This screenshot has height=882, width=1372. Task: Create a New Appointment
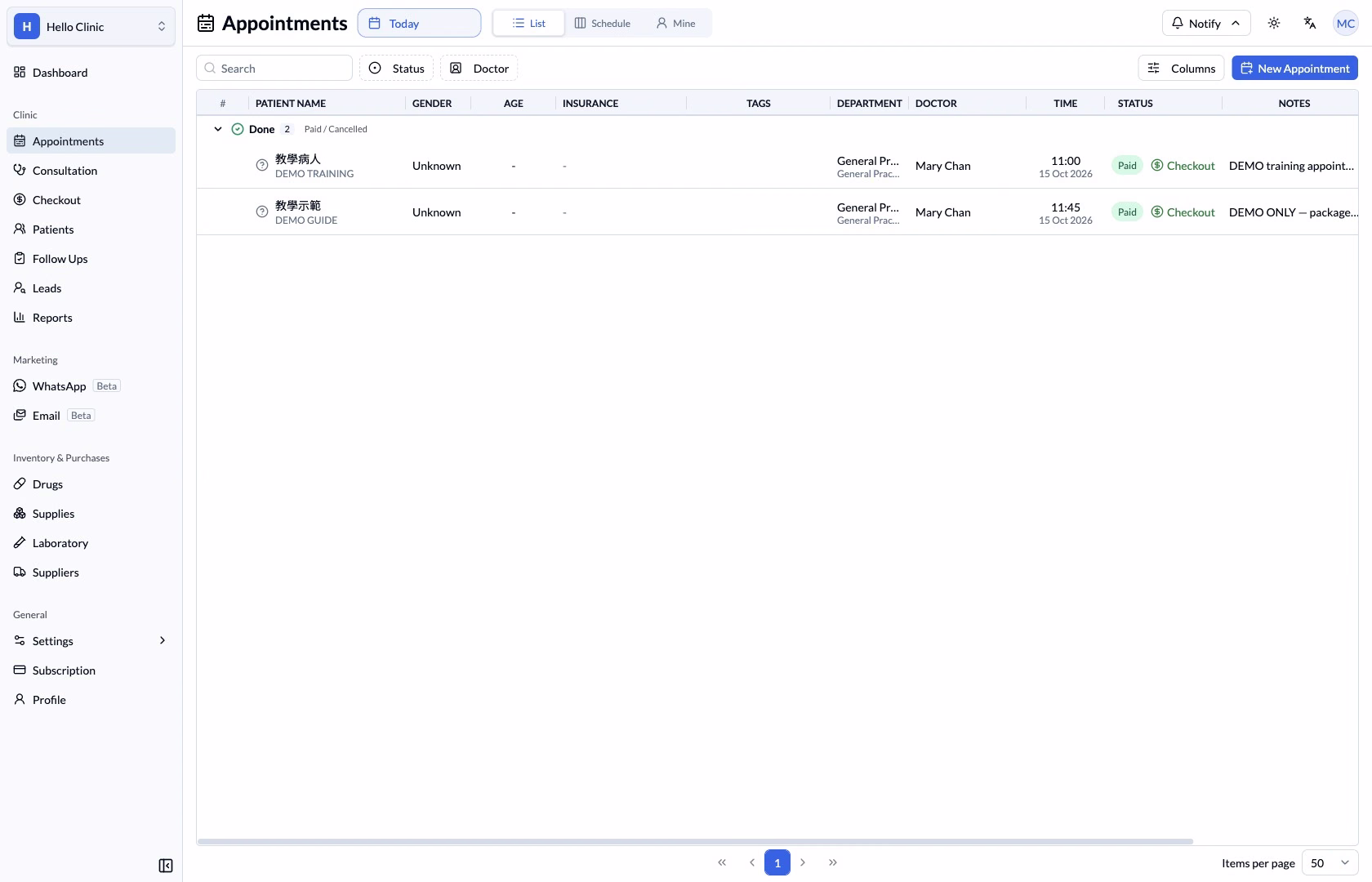click(1294, 68)
